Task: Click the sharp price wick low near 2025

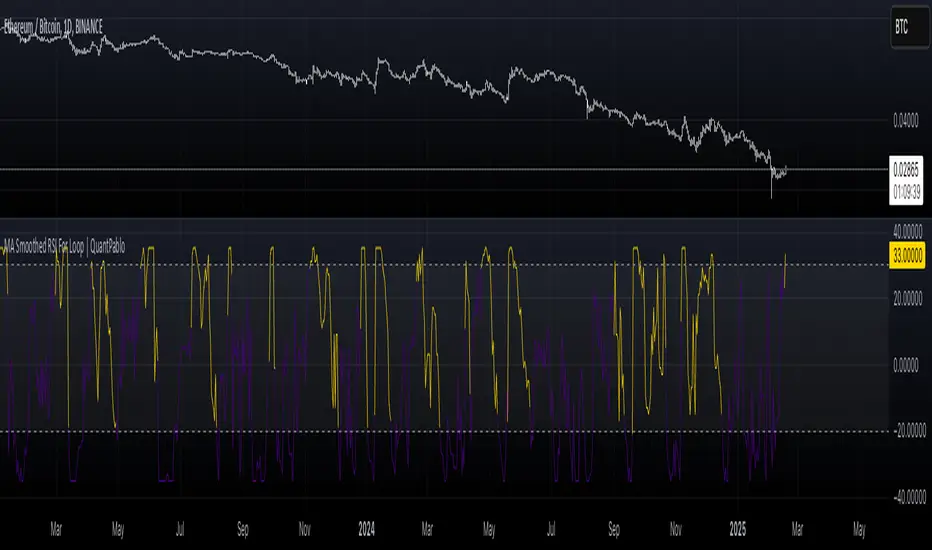Action: point(771,197)
